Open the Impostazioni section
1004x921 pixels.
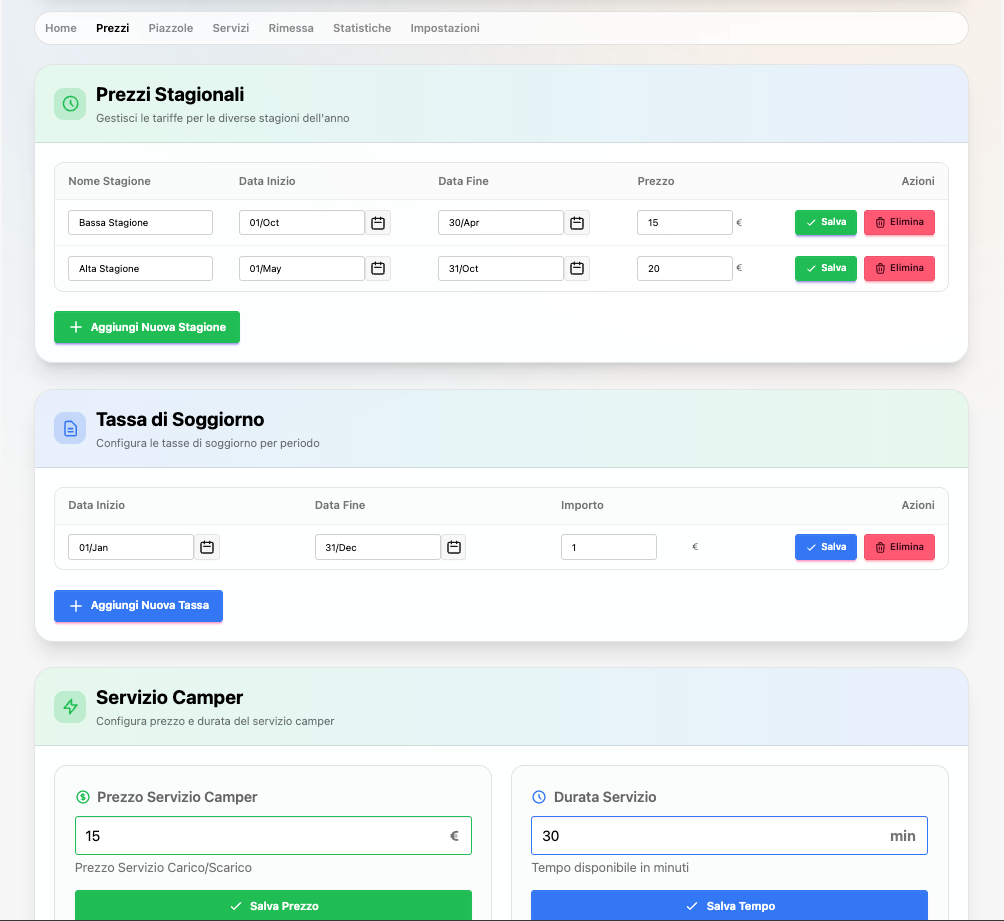coord(445,28)
